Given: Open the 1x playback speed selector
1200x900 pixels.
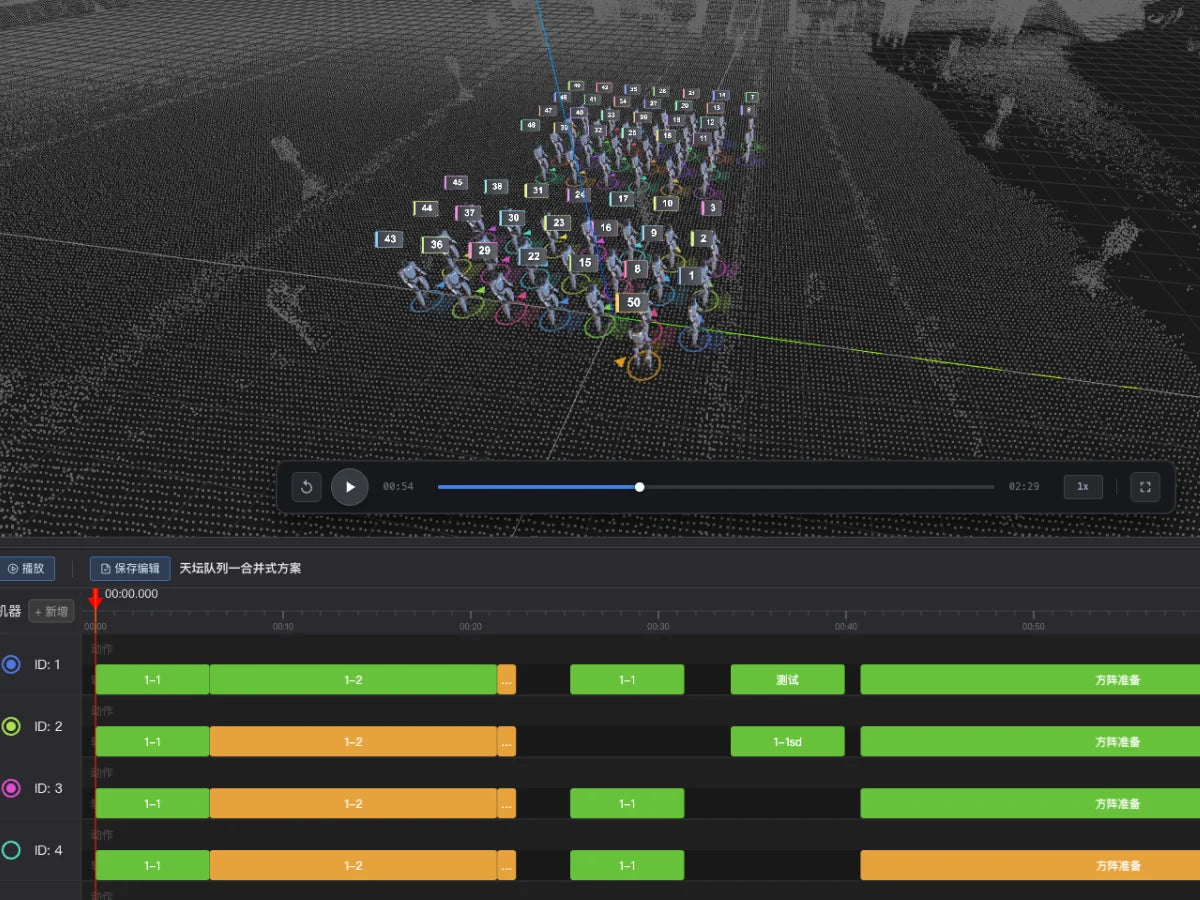Looking at the screenshot, I should [1083, 487].
